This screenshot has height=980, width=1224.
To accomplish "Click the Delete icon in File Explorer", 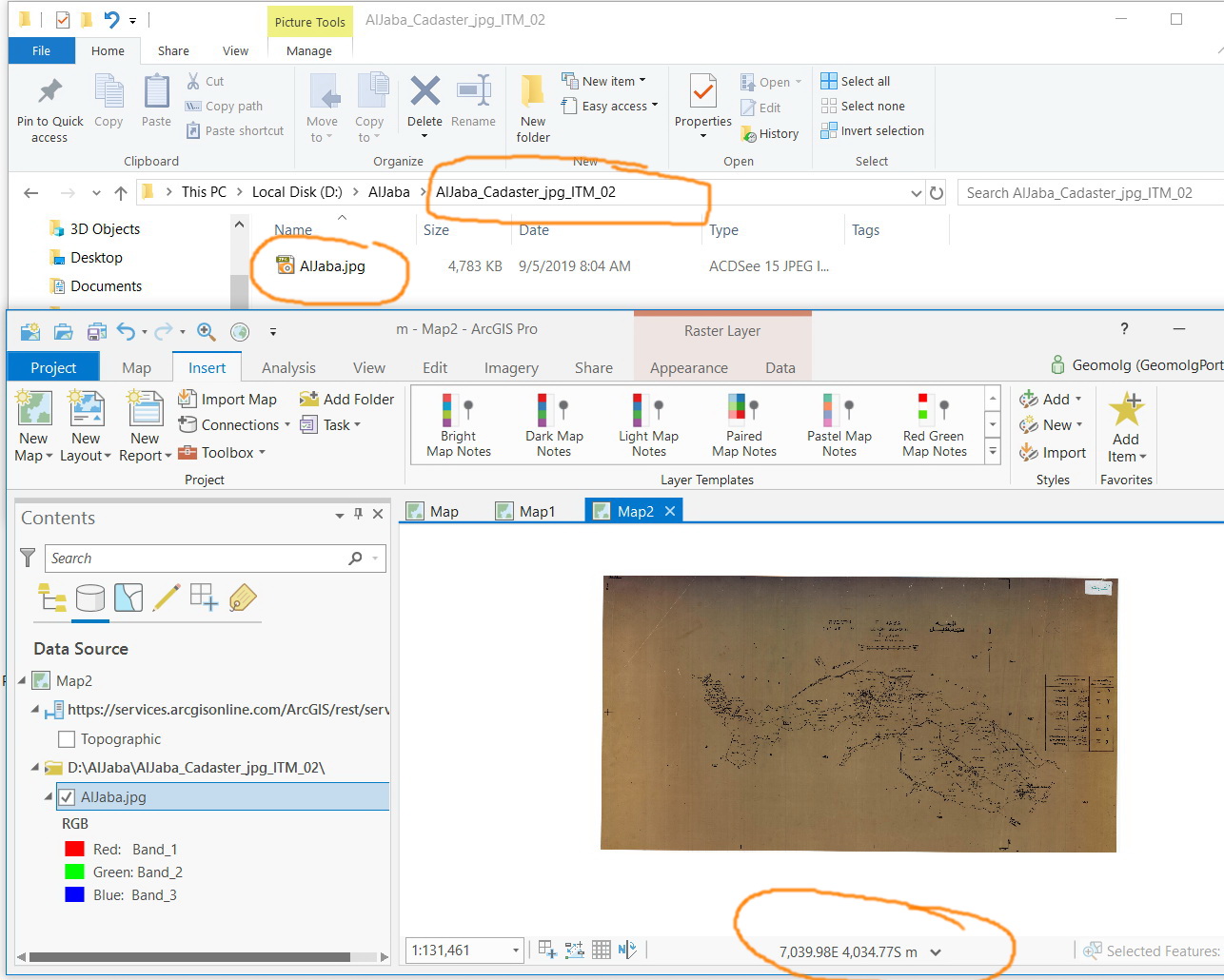I will (x=424, y=91).
